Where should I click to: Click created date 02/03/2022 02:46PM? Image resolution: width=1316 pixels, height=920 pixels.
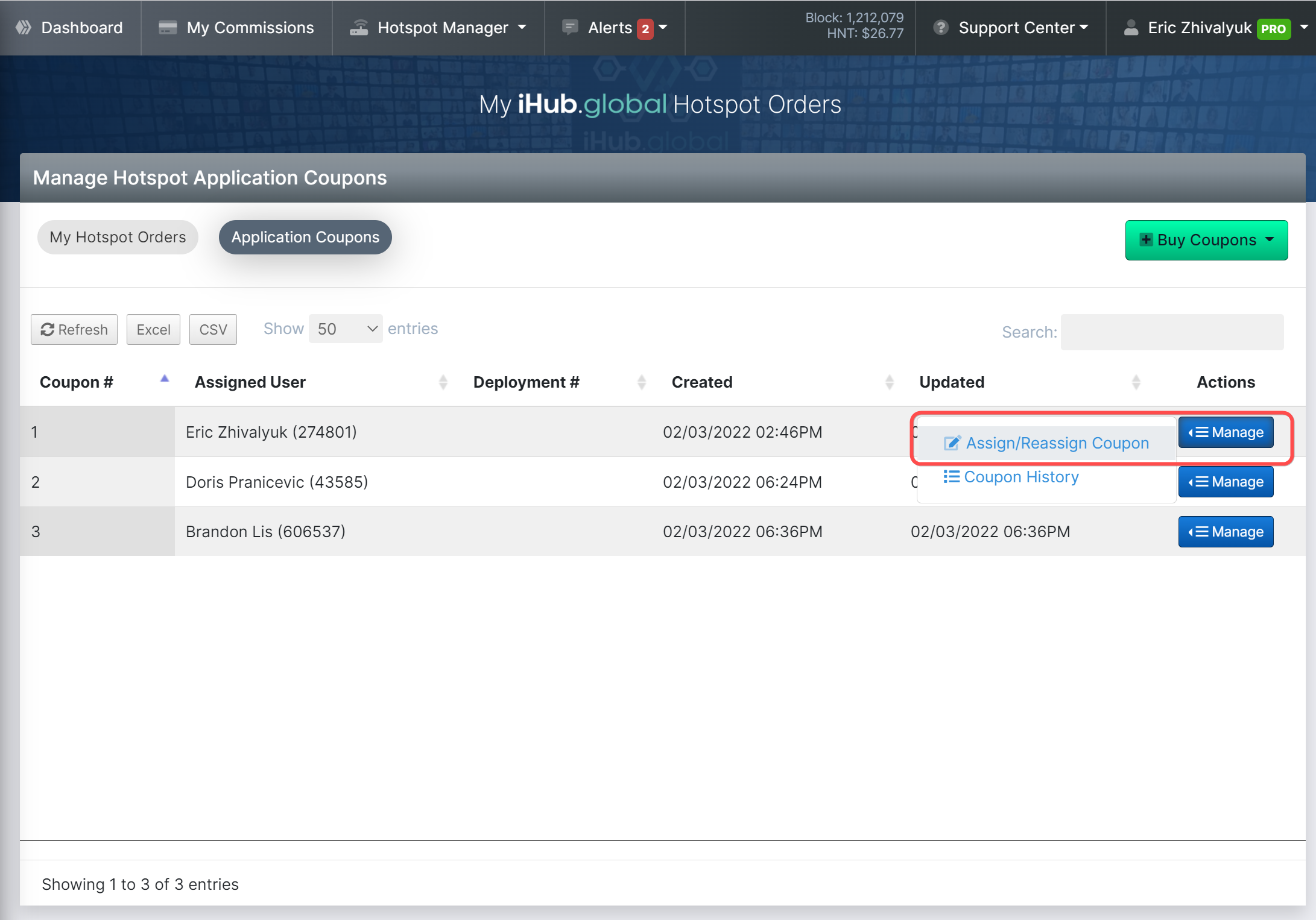click(742, 432)
